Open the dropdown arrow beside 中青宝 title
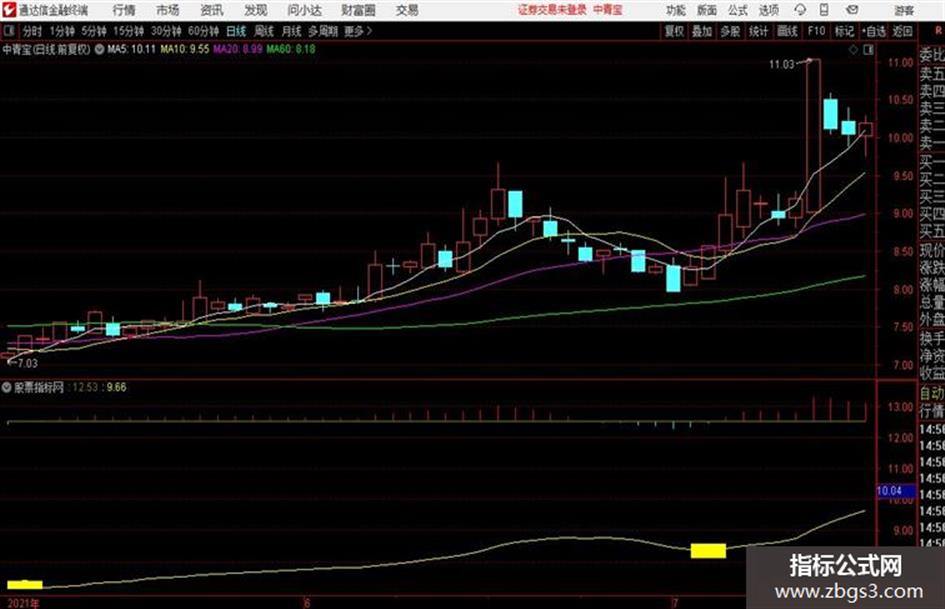This screenshot has width=945, height=609. pyautogui.click(x=99, y=49)
